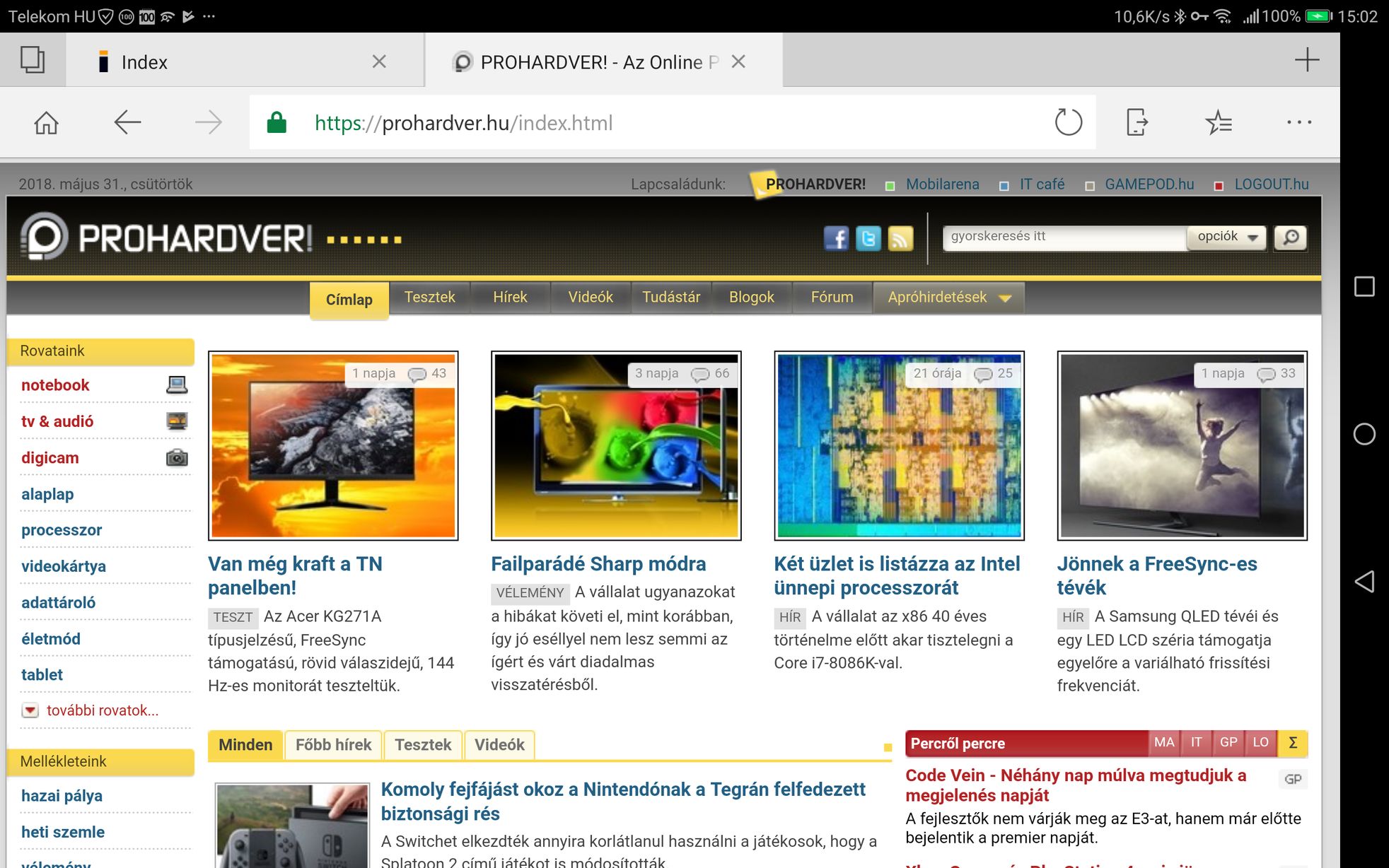Viewport: 1389px width, 868px height.
Task: Open the processzor category link
Action: click(62, 530)
